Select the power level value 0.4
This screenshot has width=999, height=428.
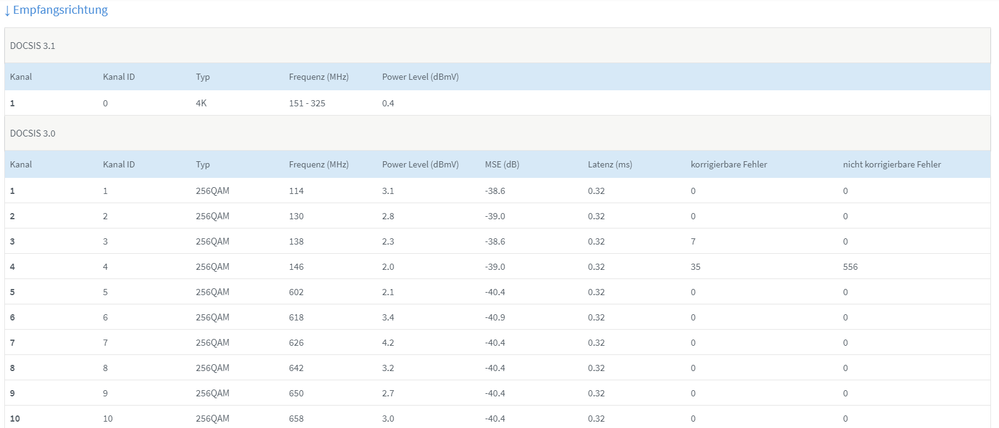click(388, 103)
